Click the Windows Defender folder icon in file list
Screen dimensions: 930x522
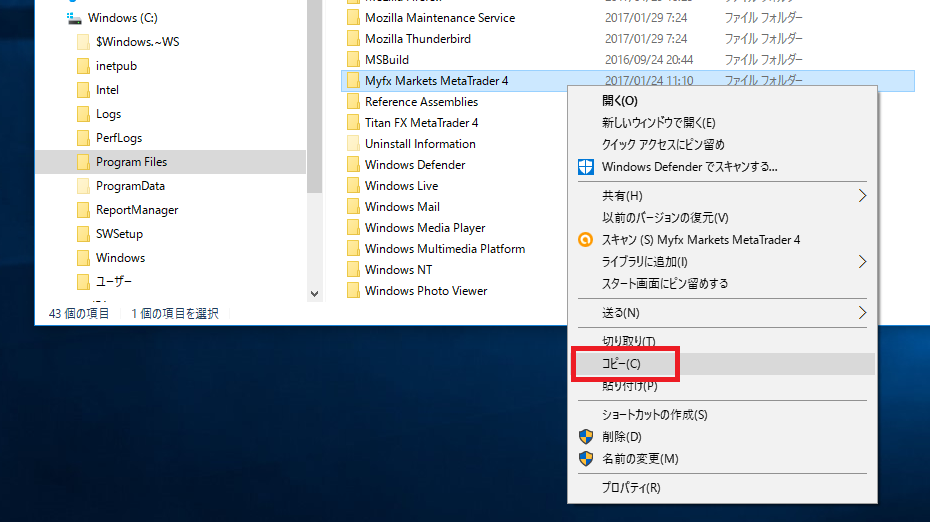pos(353,165)
